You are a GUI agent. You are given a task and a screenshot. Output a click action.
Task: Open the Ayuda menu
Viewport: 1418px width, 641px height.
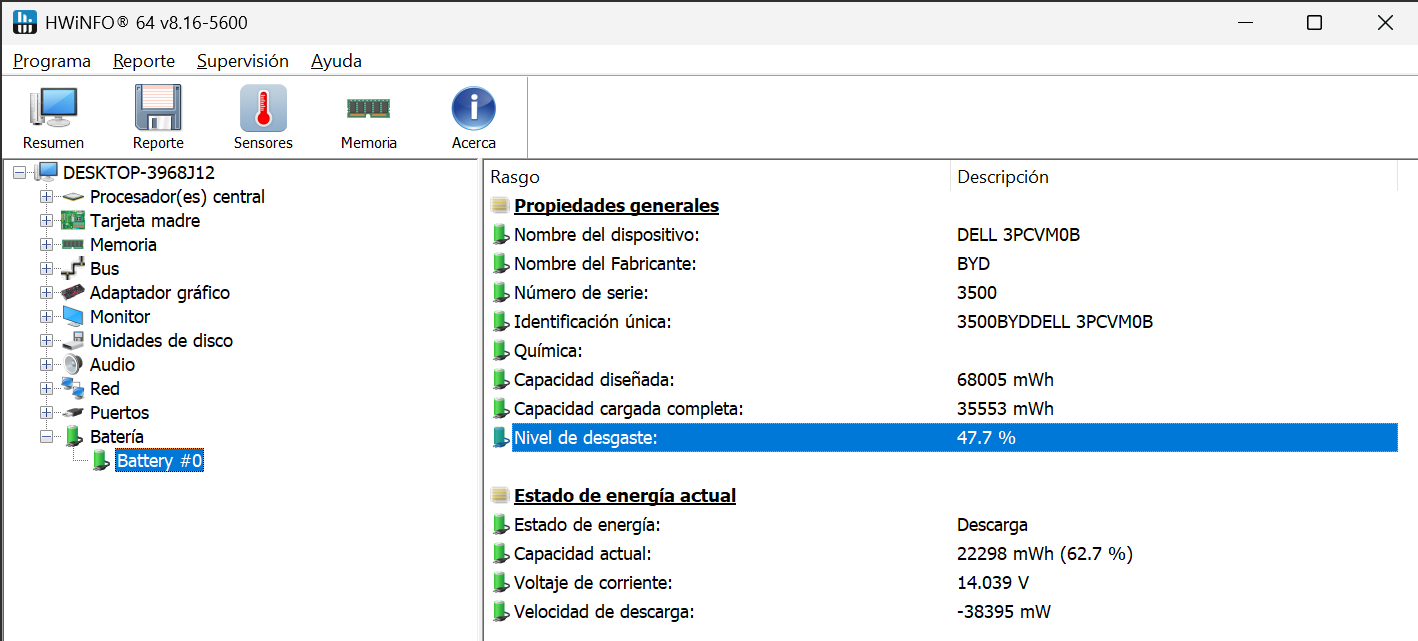[336, 61]
